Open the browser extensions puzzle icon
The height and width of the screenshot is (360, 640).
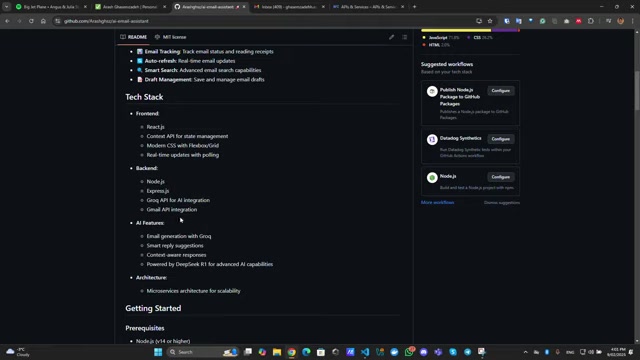coord(591,21)
